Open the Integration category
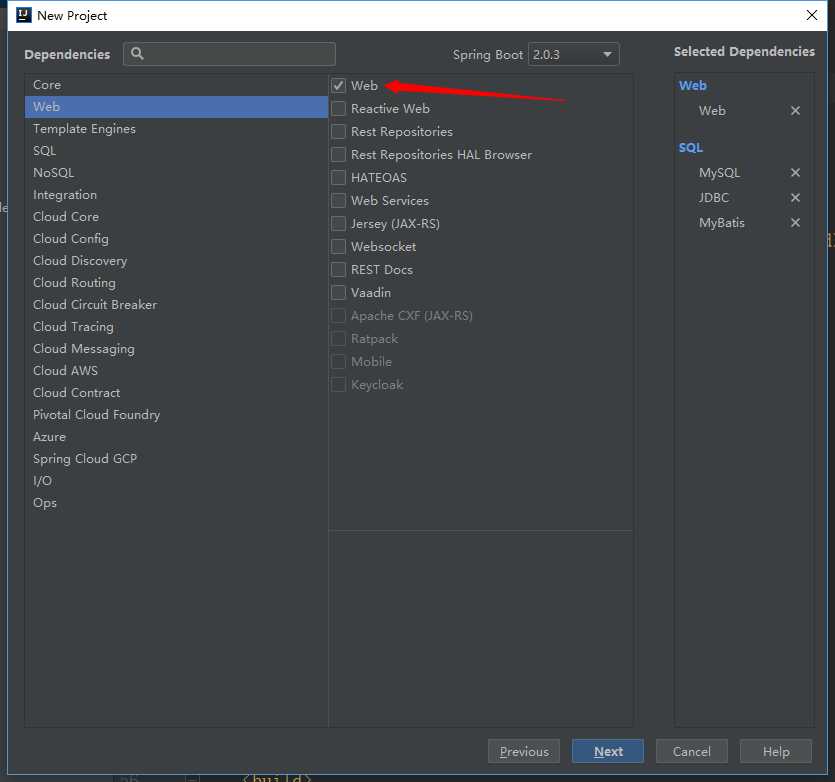 (x=176, y=195)
